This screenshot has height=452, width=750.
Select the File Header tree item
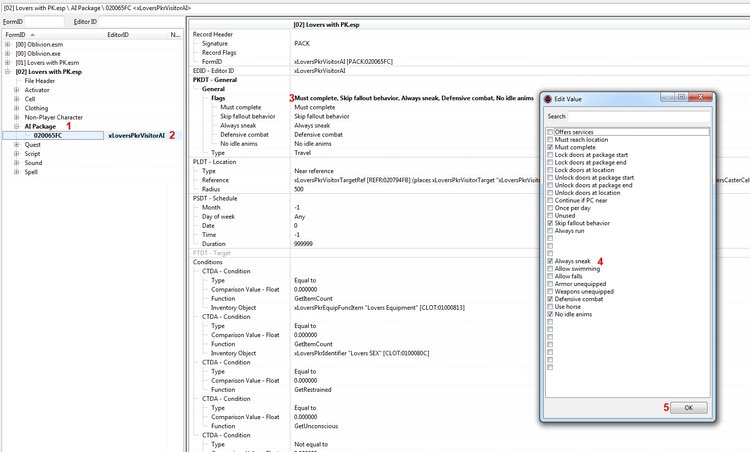click(40, 81)
